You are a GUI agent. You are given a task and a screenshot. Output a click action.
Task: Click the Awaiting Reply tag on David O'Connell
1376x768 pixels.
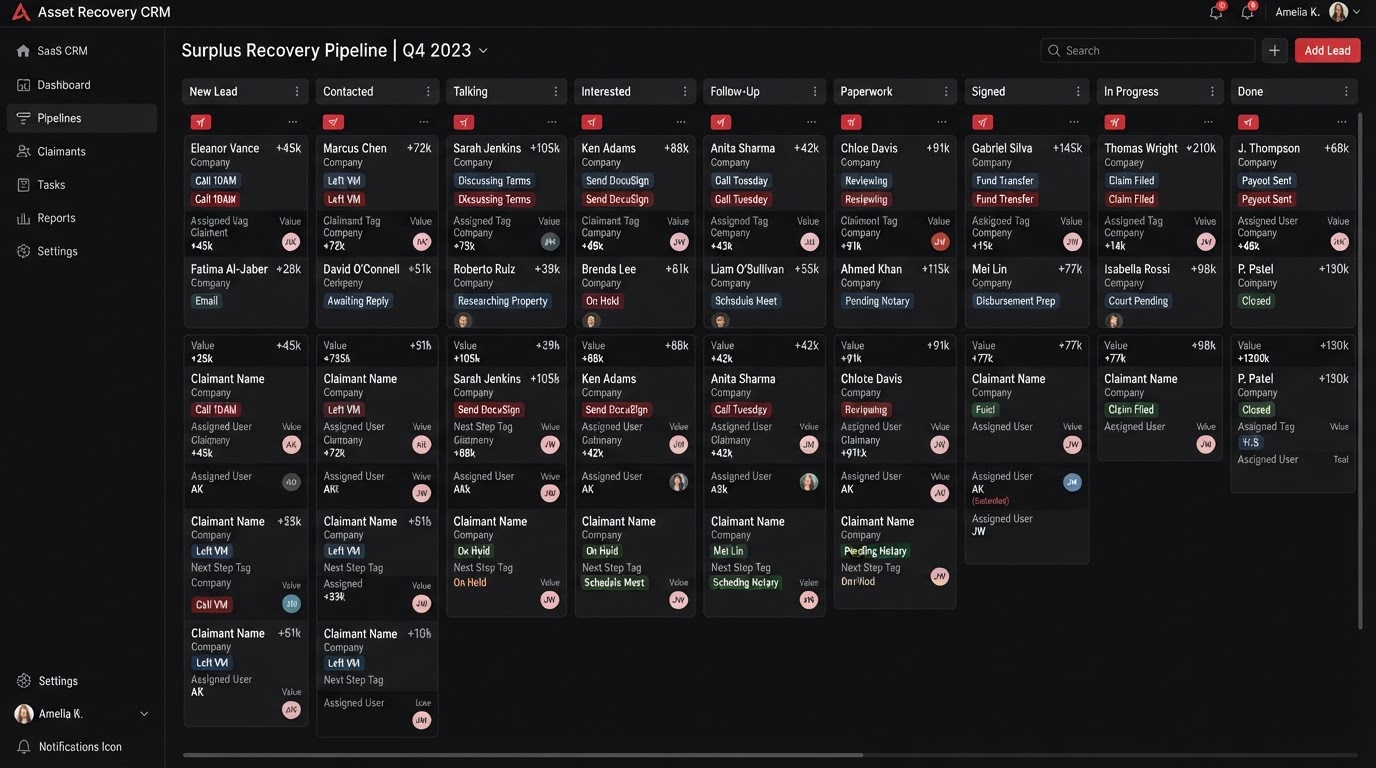coord(358,301)
